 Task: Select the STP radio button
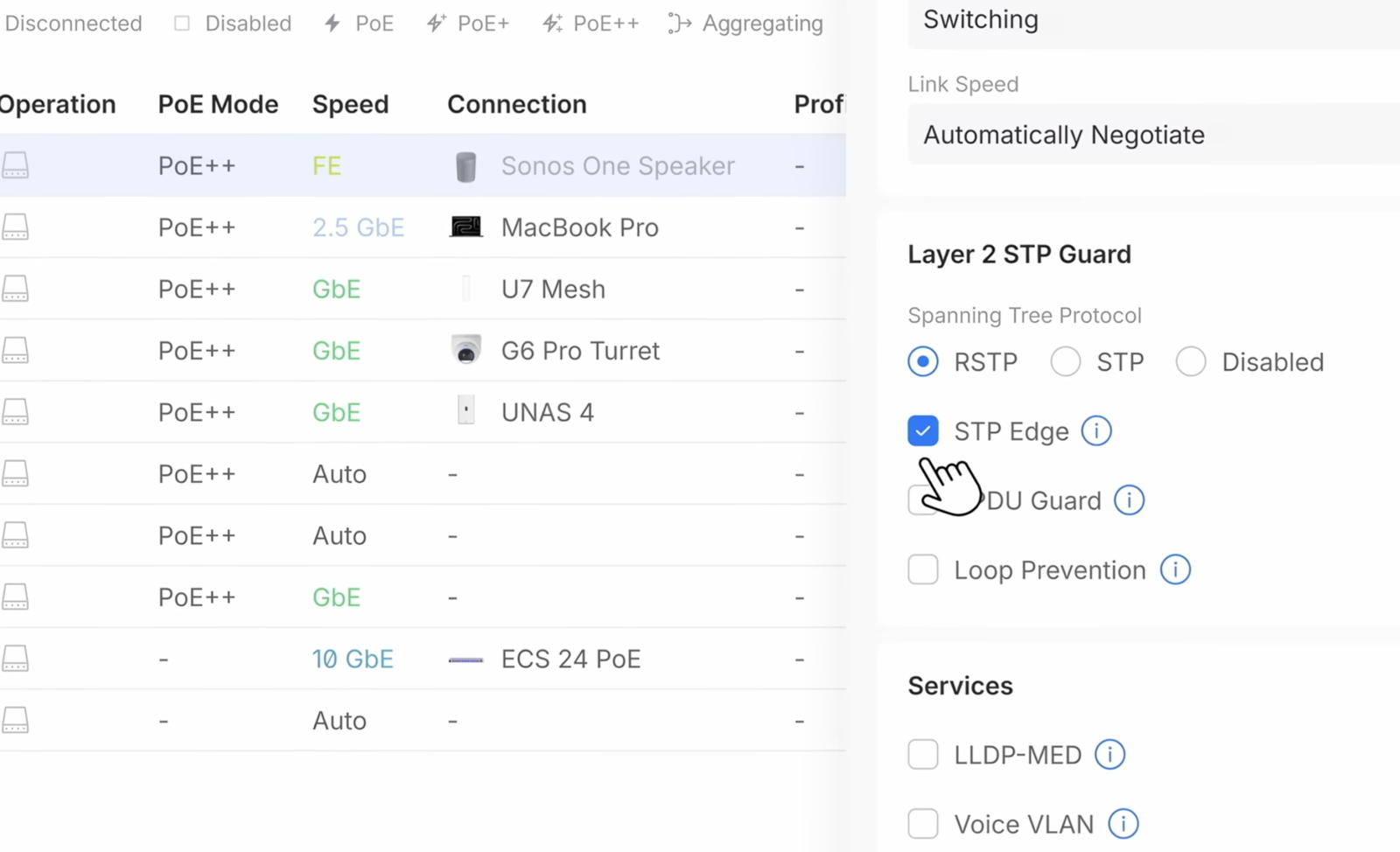pyautogui.click(x=1065, y=361)
